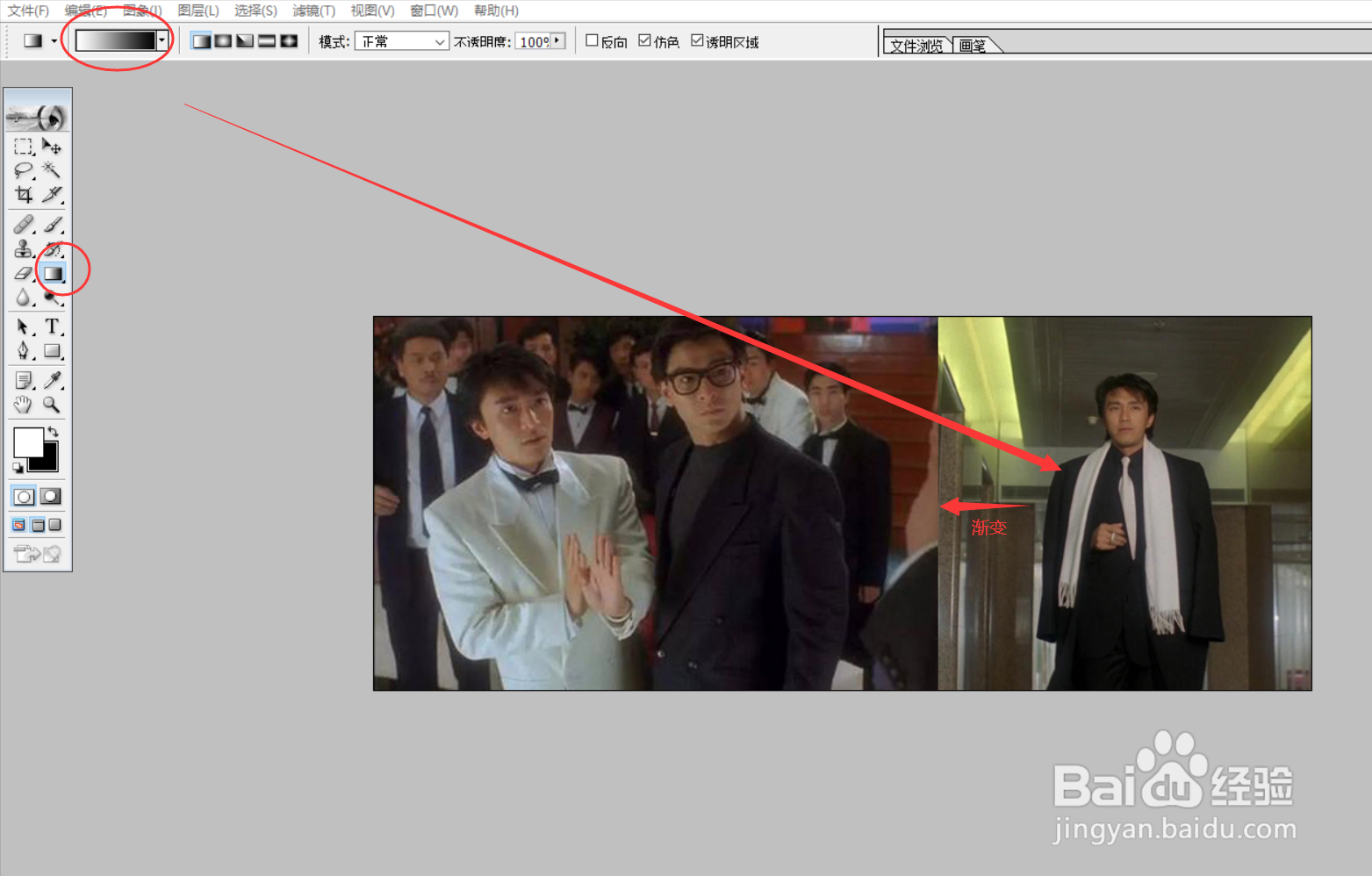Click the gradient tool preset icon
Screen dimensions: 1372x876
tap(33, 41)
